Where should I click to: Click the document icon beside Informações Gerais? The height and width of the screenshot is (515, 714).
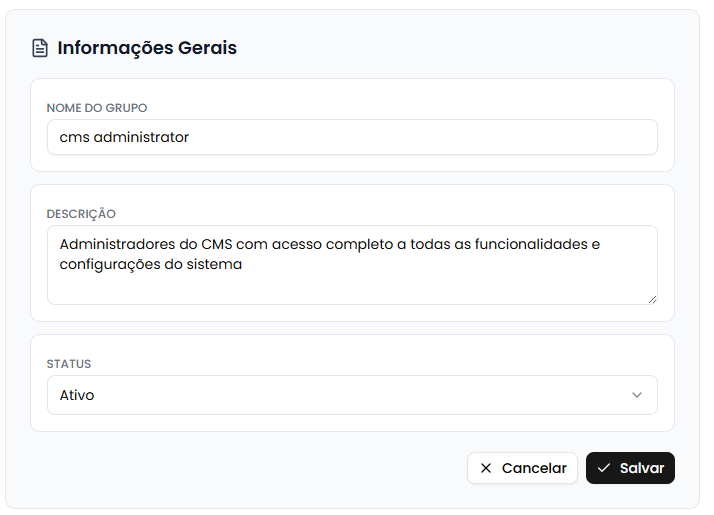pos(40,48)
